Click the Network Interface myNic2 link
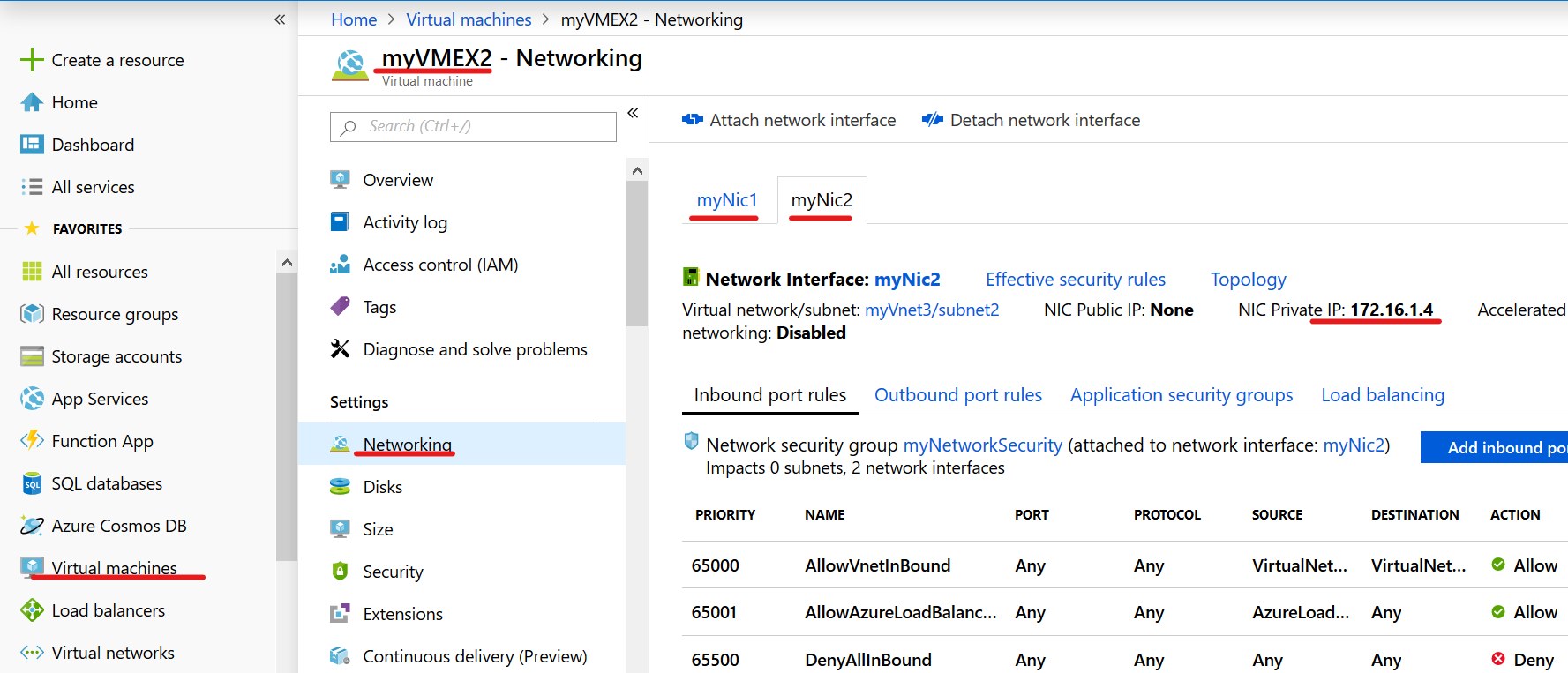The image size is (1568, 673). 907,280
